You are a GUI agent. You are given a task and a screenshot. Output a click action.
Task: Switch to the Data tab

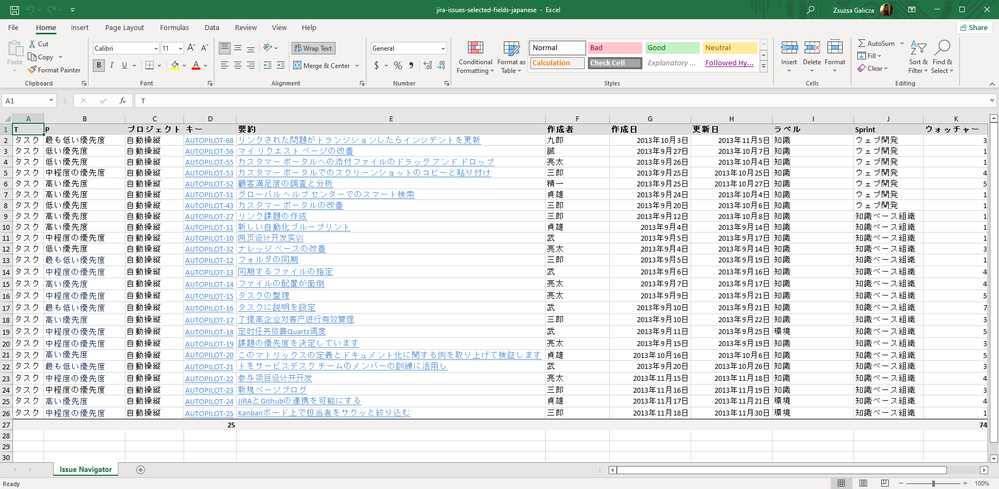212,27
